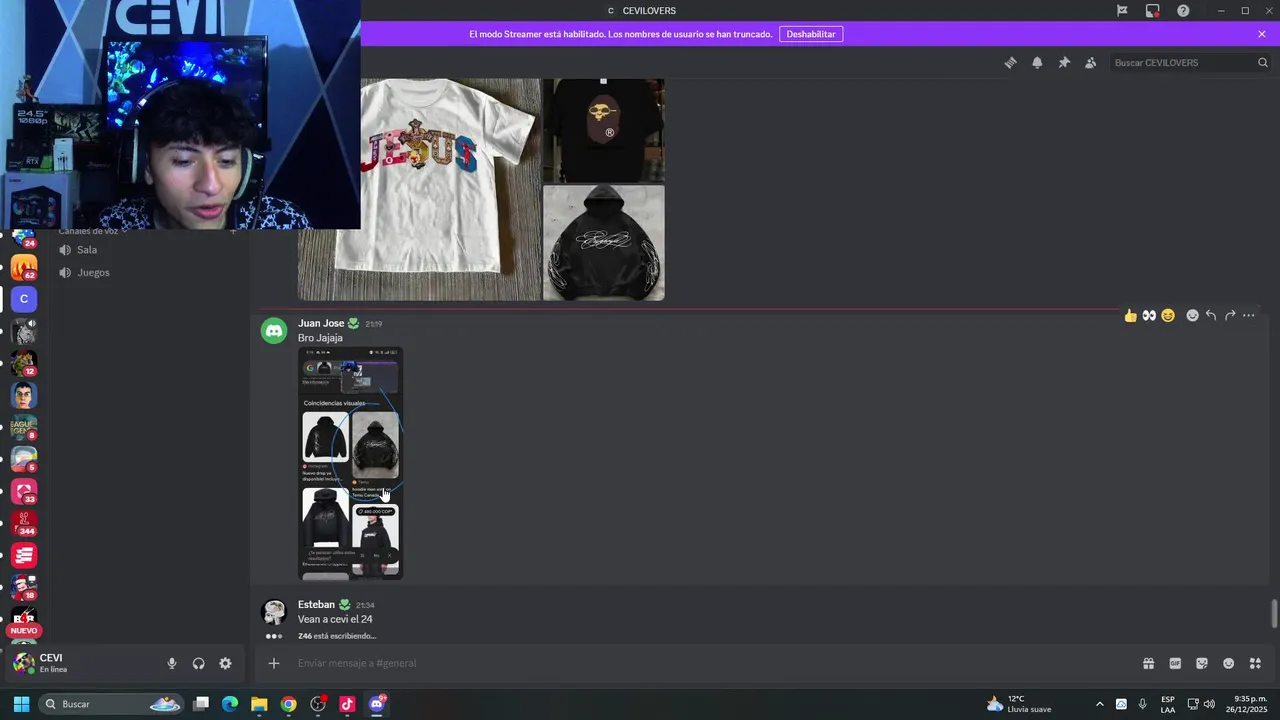The width and height of the screenshot is (1280, 720).
Task: Expand the hidden system tray icons chevron
Action: tap(1100, 704)
